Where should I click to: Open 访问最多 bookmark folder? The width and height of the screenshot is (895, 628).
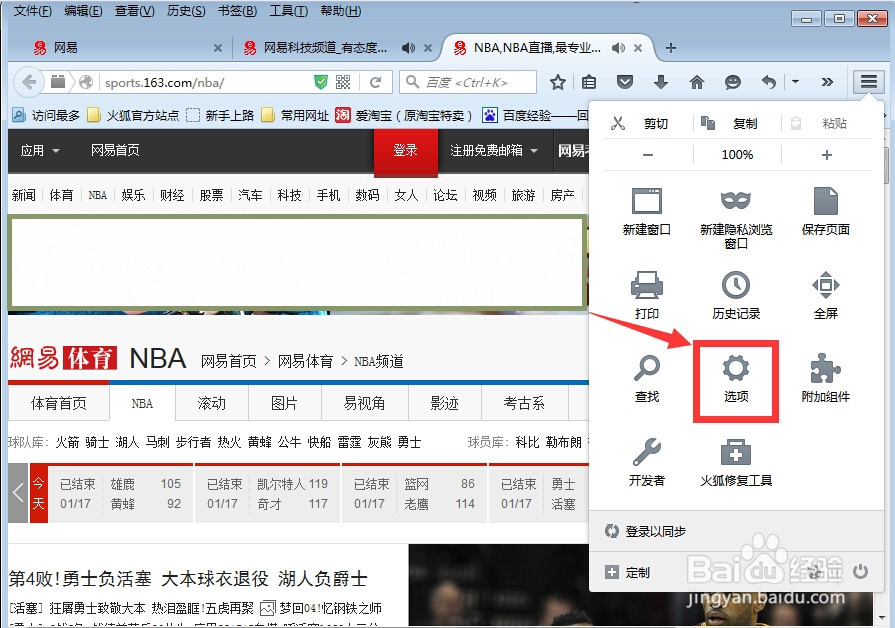click(x=46, y=115)
